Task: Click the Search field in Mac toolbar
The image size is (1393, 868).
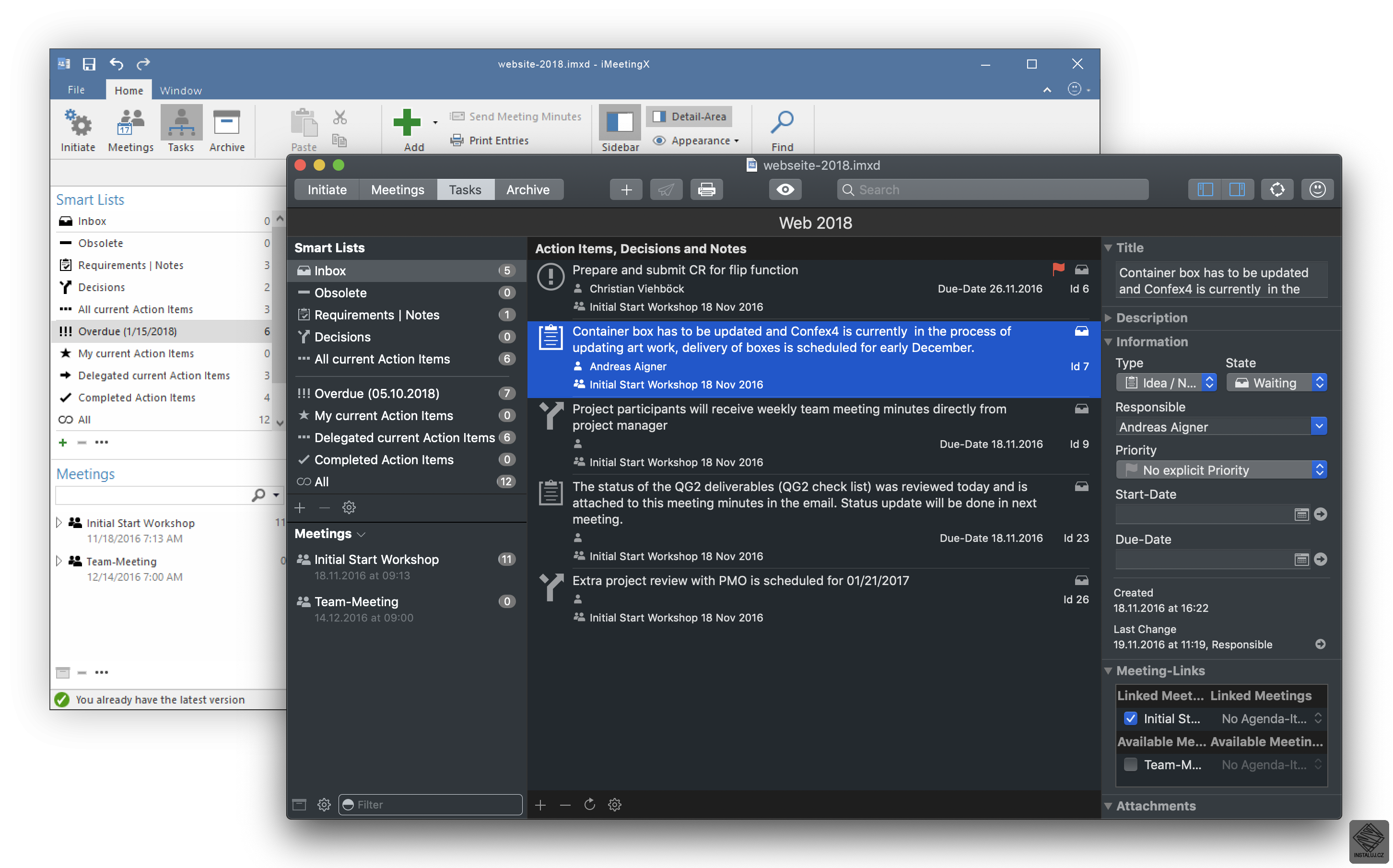Action: click(x=993, y=189)
